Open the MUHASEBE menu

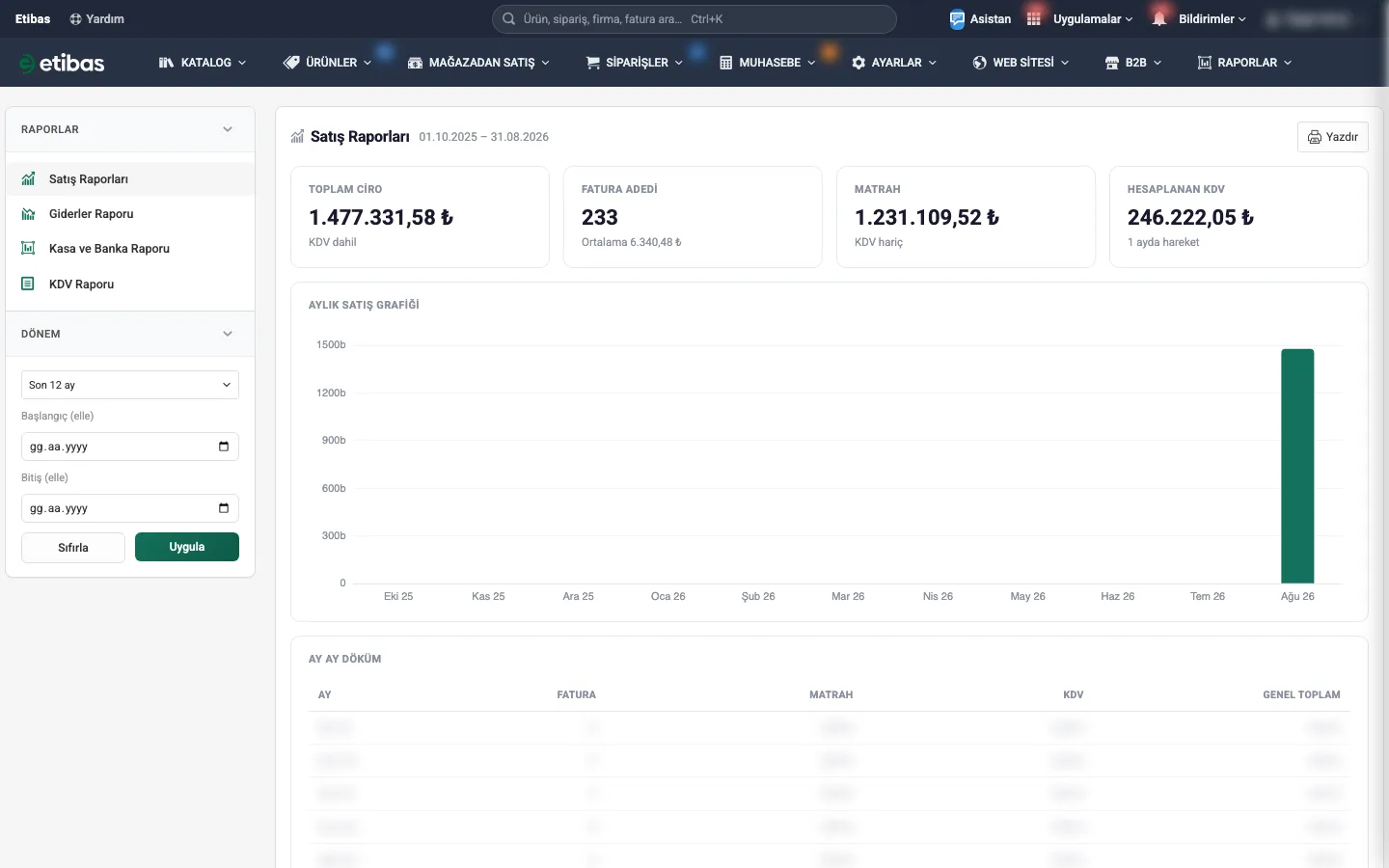(768, 63)
